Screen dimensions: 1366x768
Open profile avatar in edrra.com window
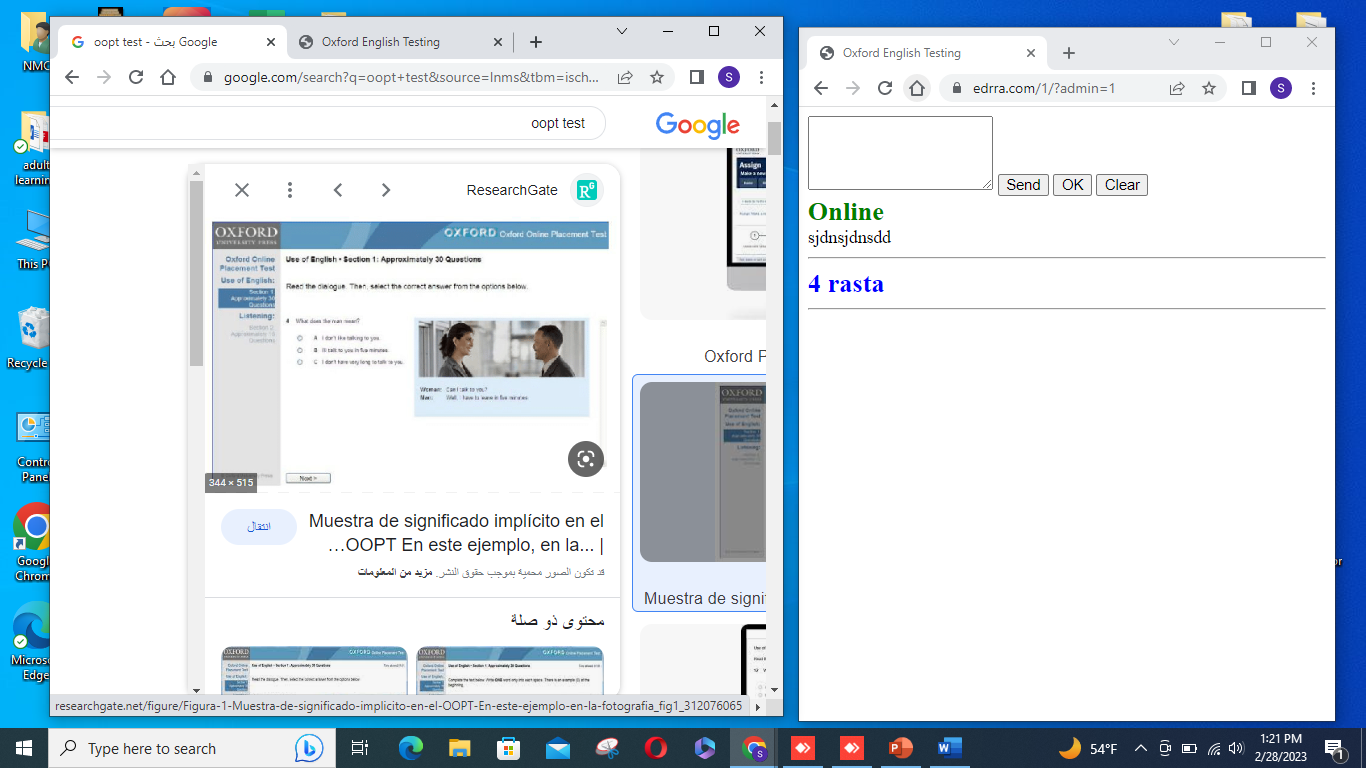pos(1281,88)
